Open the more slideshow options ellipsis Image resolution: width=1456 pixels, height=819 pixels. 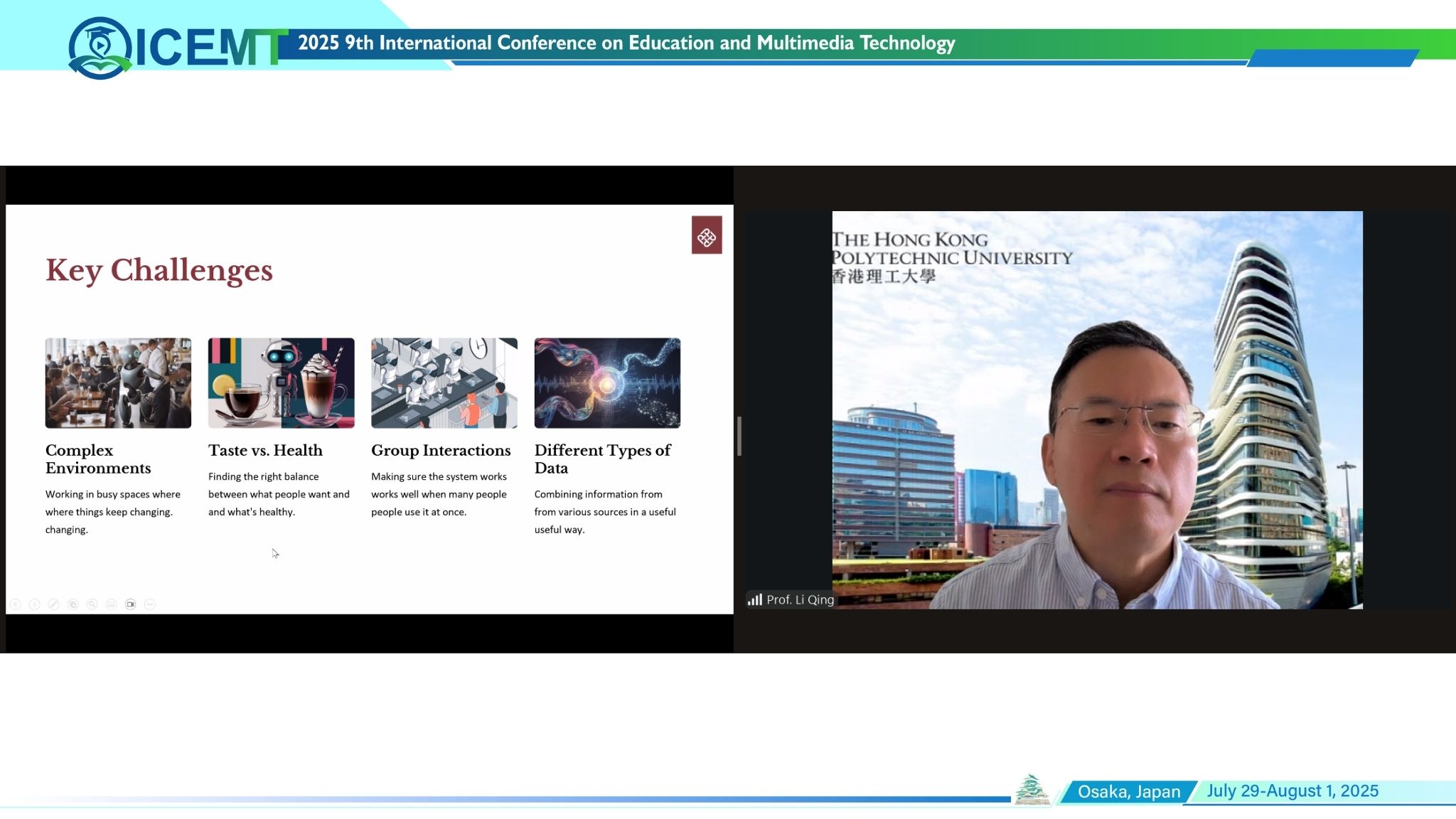pos(149,604)
